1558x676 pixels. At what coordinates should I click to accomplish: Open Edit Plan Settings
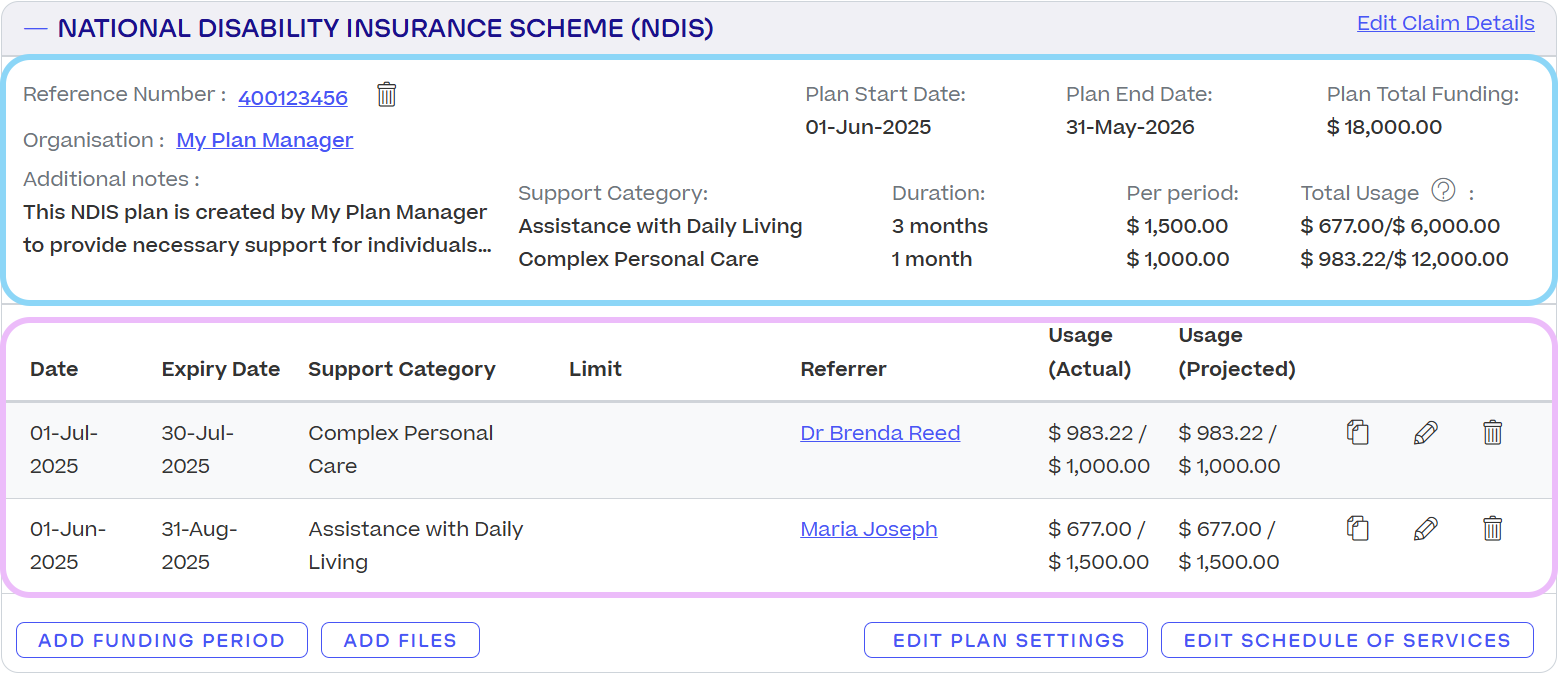pos(1005,641)
